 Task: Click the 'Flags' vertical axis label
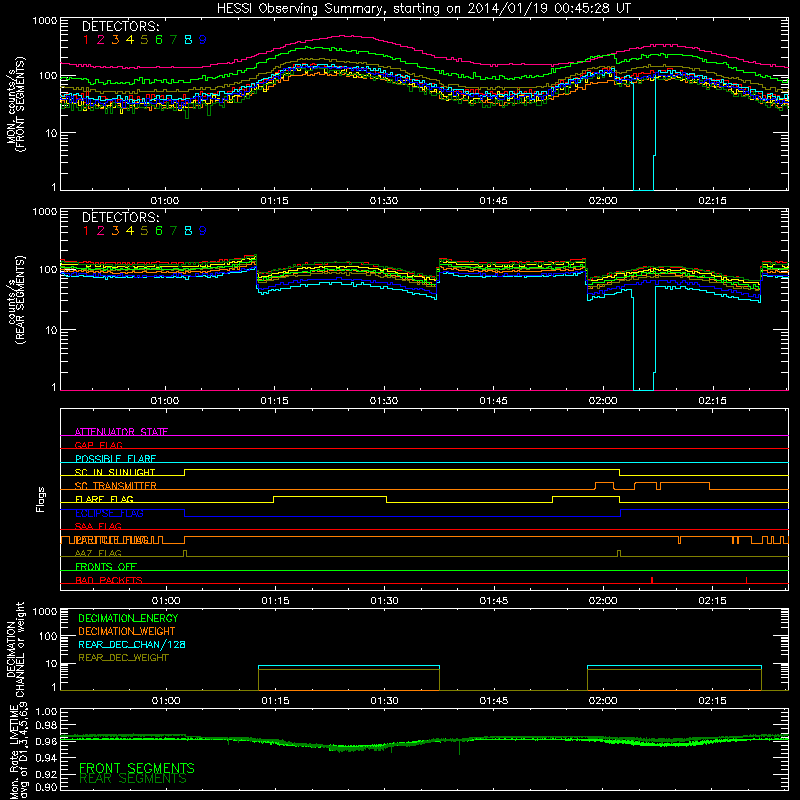pyautogui.click(x=41, y=499)
